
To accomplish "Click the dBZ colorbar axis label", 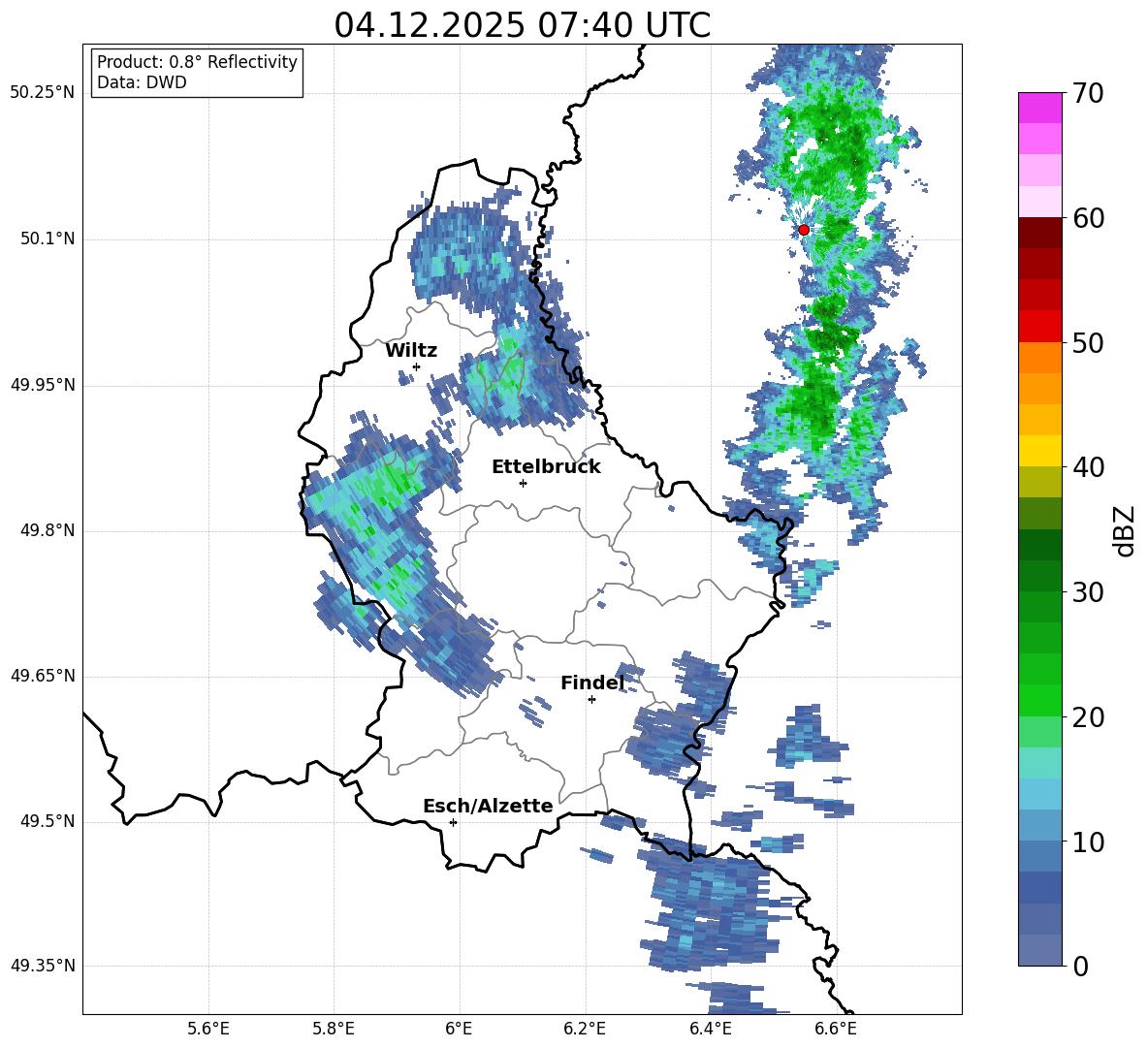I will [1124, 530].
